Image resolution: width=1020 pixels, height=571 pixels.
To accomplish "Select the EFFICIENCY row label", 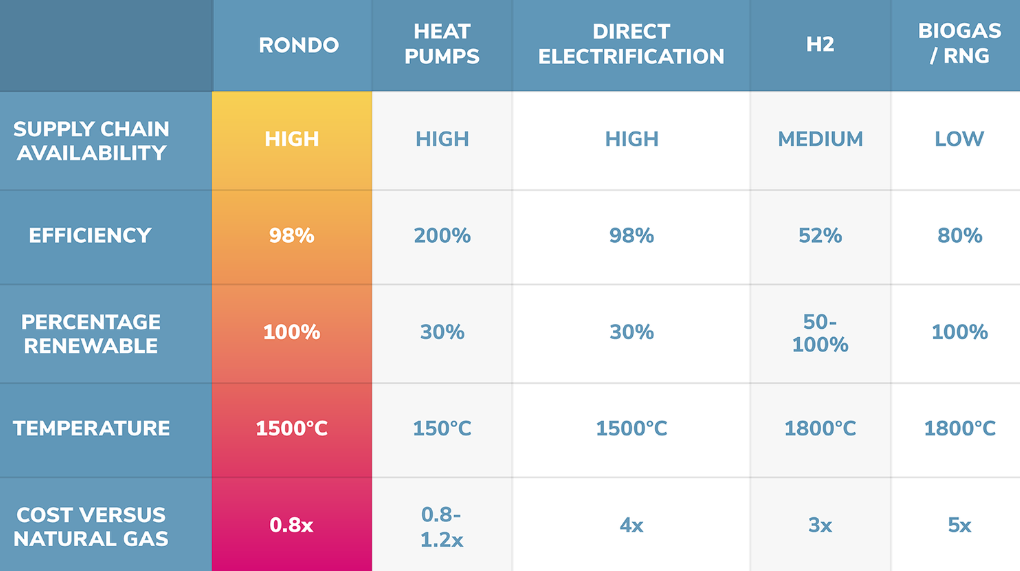I will point(90,236).
